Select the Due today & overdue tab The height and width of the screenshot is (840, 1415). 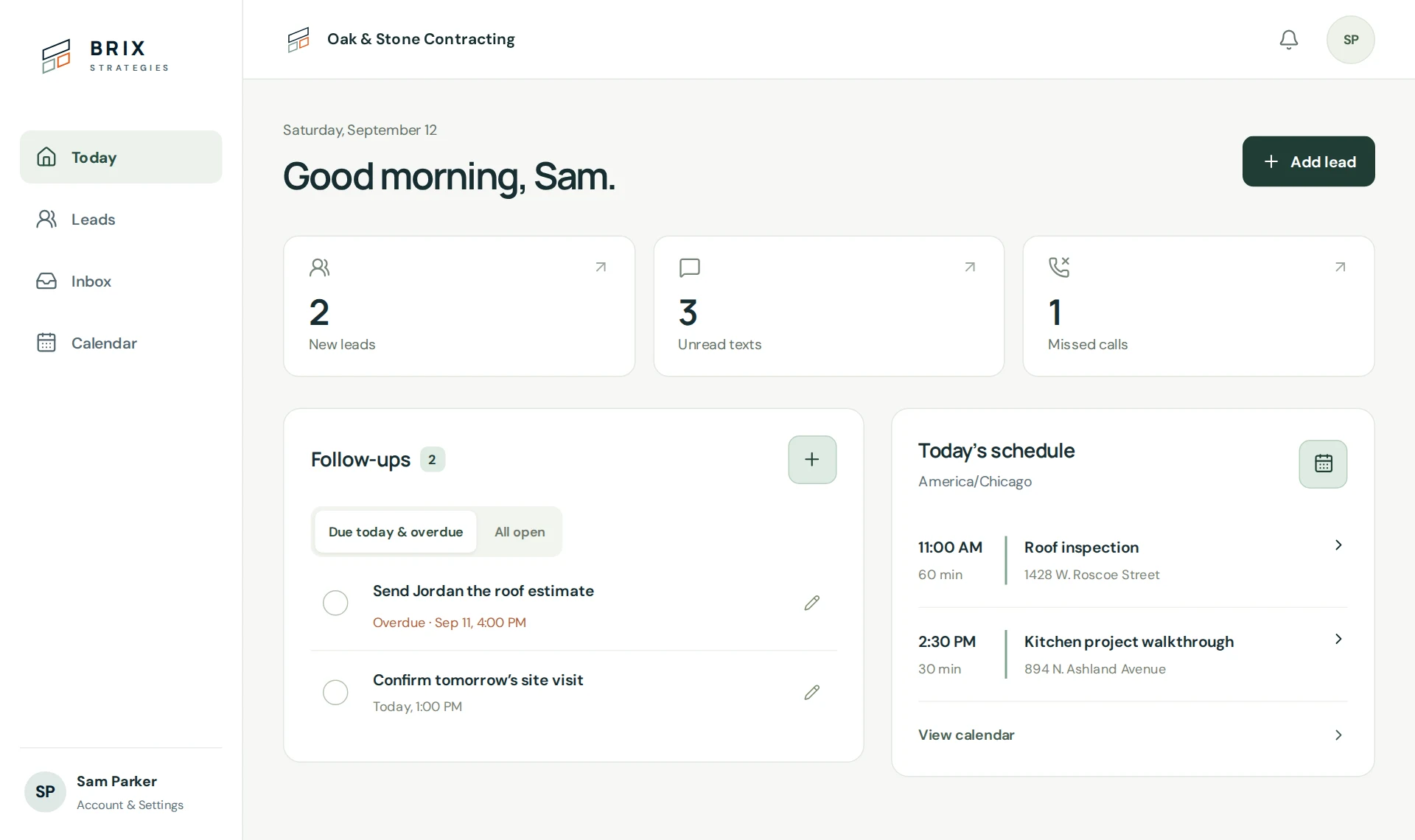(396, 531)
